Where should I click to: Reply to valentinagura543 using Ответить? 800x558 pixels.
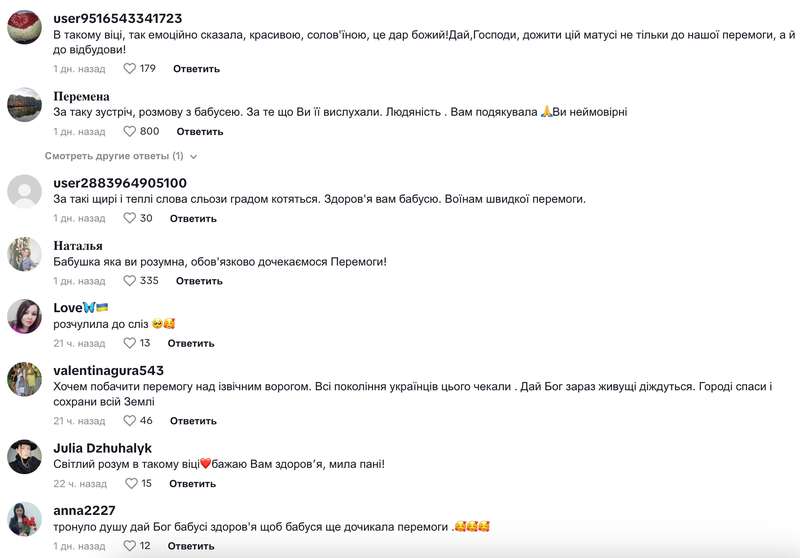[192, 421]
